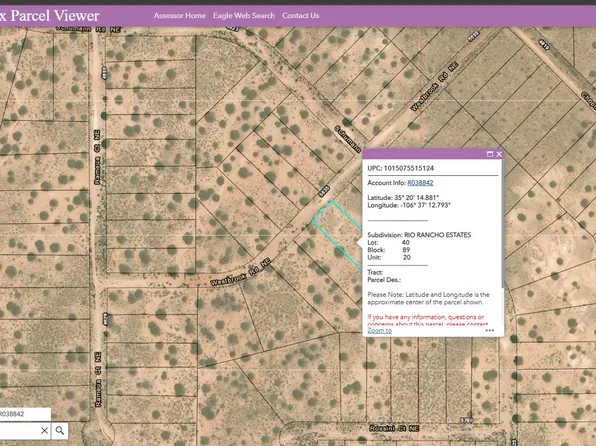This screenshot has height=446, width=596.
Task: Click the Parcel Viewer title
Action: pos(49,16)
